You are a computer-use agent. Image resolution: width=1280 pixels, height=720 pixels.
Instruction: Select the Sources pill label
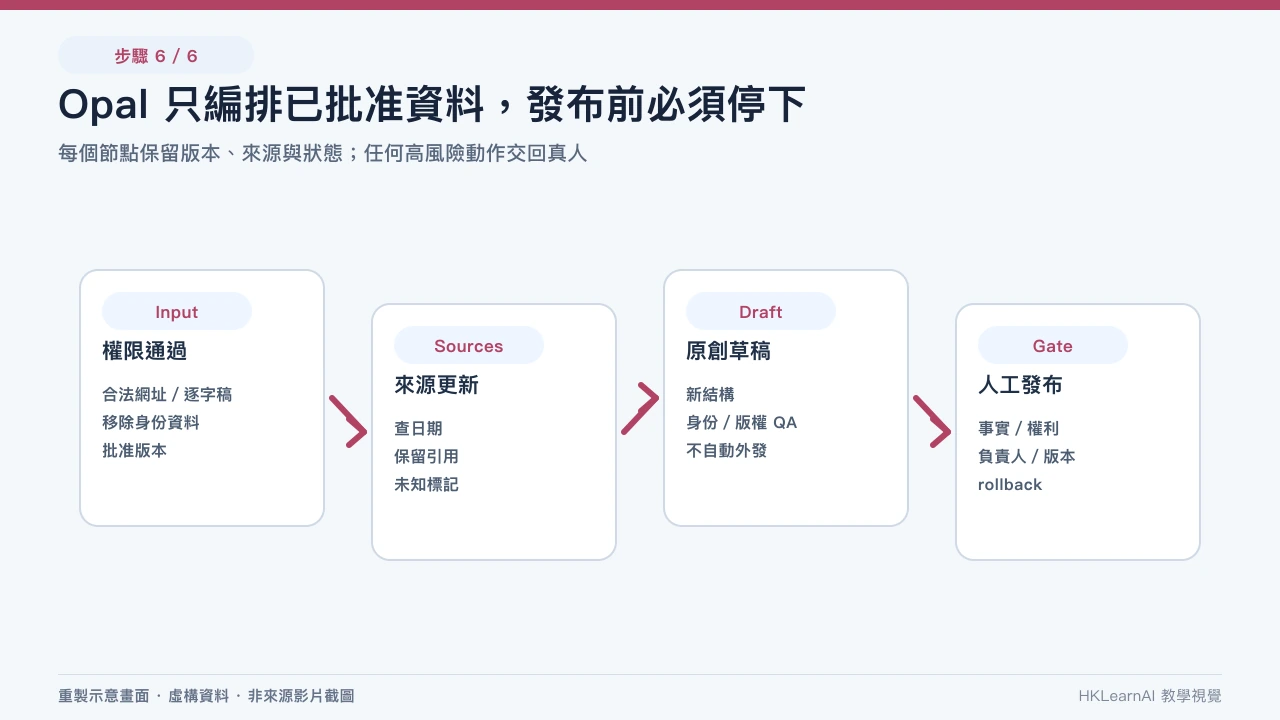click(x=469, y=346)
